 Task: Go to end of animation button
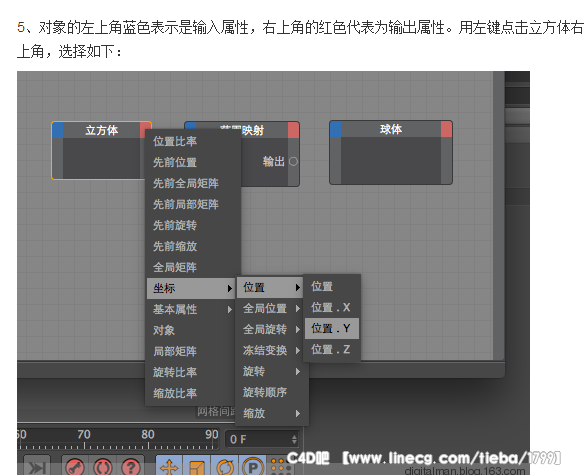click(36, 466)
